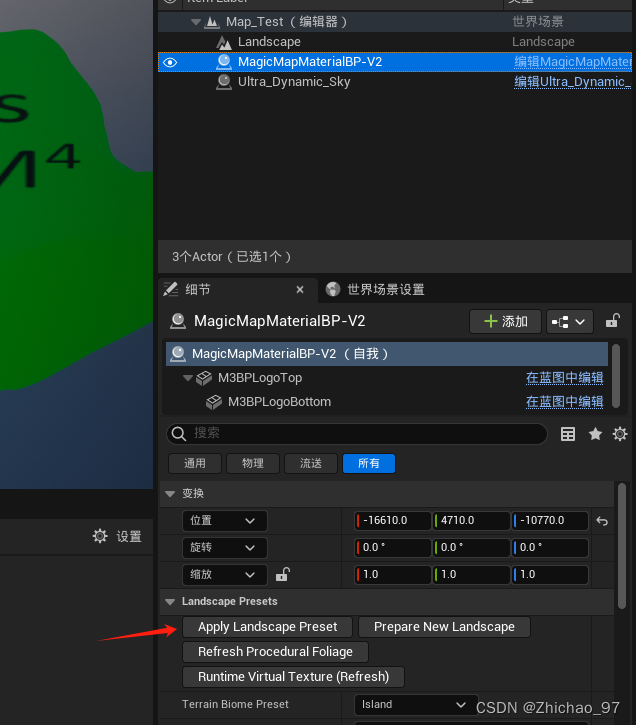Click the blue rotation Z field

(x=550, y=547)
